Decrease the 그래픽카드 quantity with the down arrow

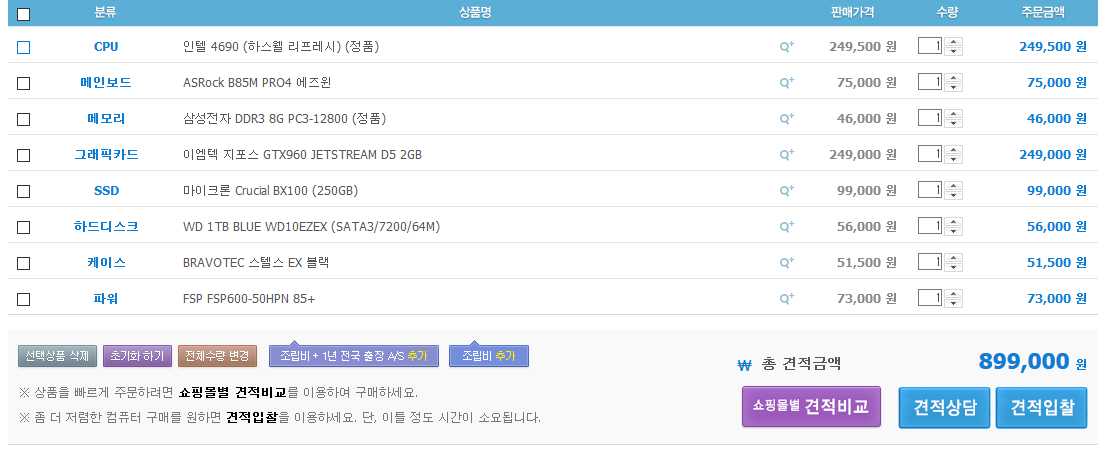953,159
